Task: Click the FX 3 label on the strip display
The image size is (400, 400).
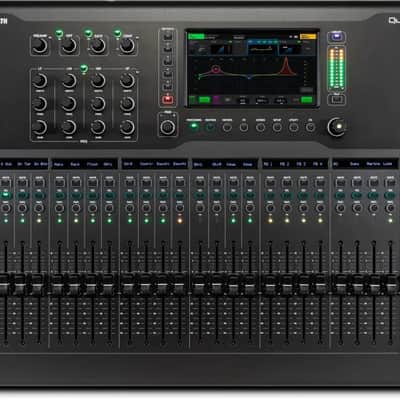Action: pos(301,164)
